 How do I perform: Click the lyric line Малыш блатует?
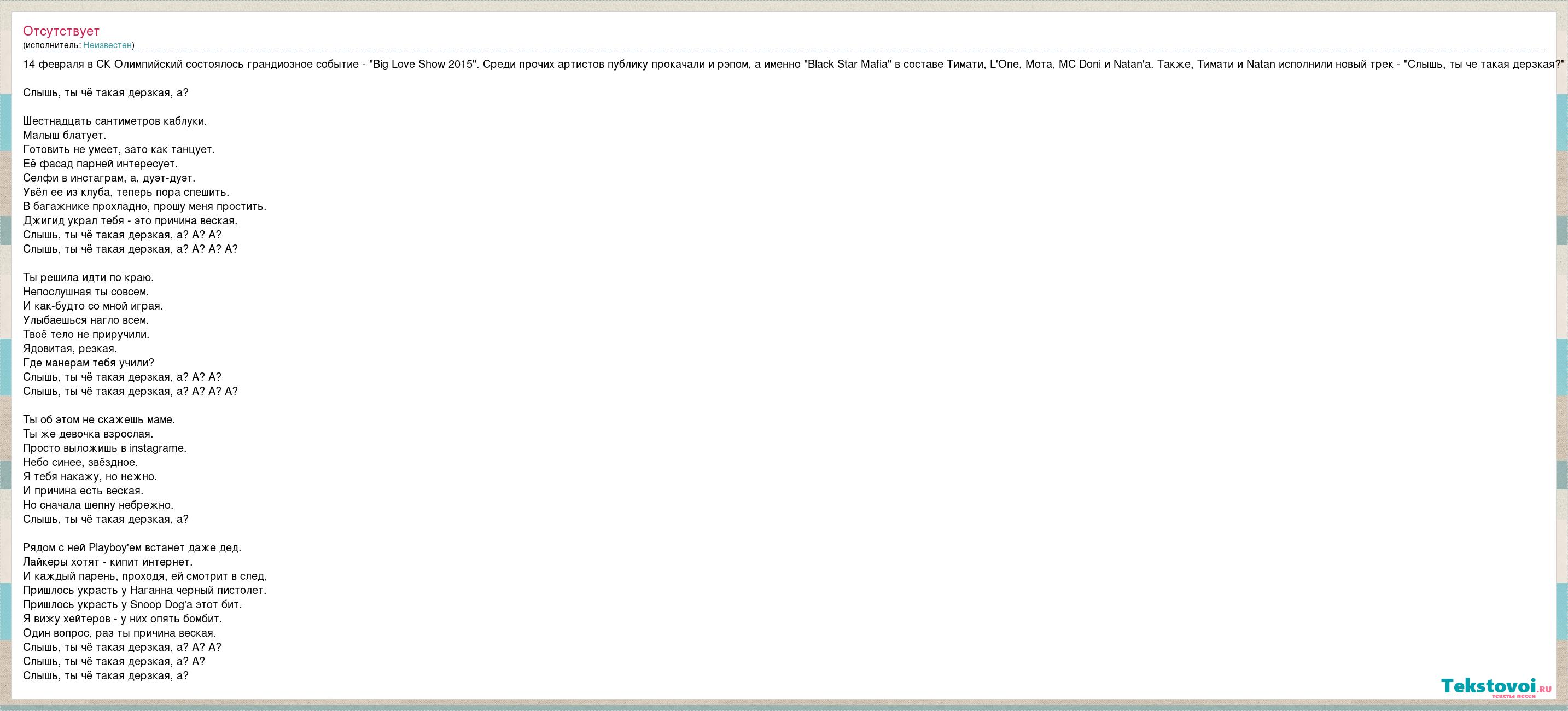click(x=65, y=135)
